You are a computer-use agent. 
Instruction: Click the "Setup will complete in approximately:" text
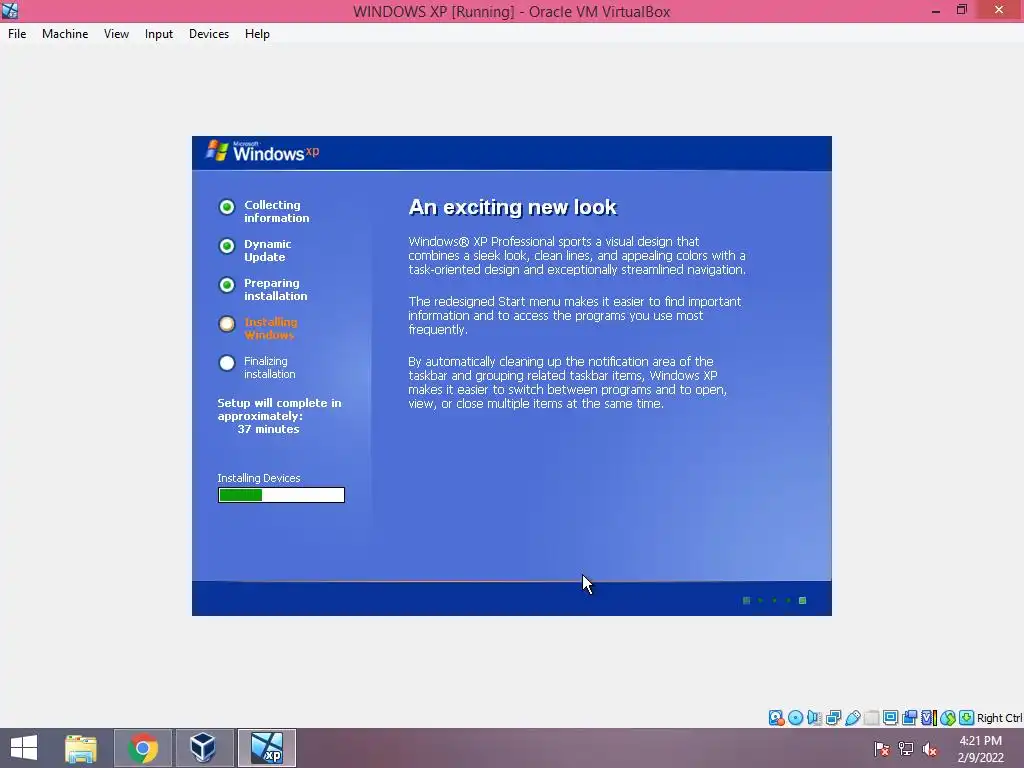[280, 409]
